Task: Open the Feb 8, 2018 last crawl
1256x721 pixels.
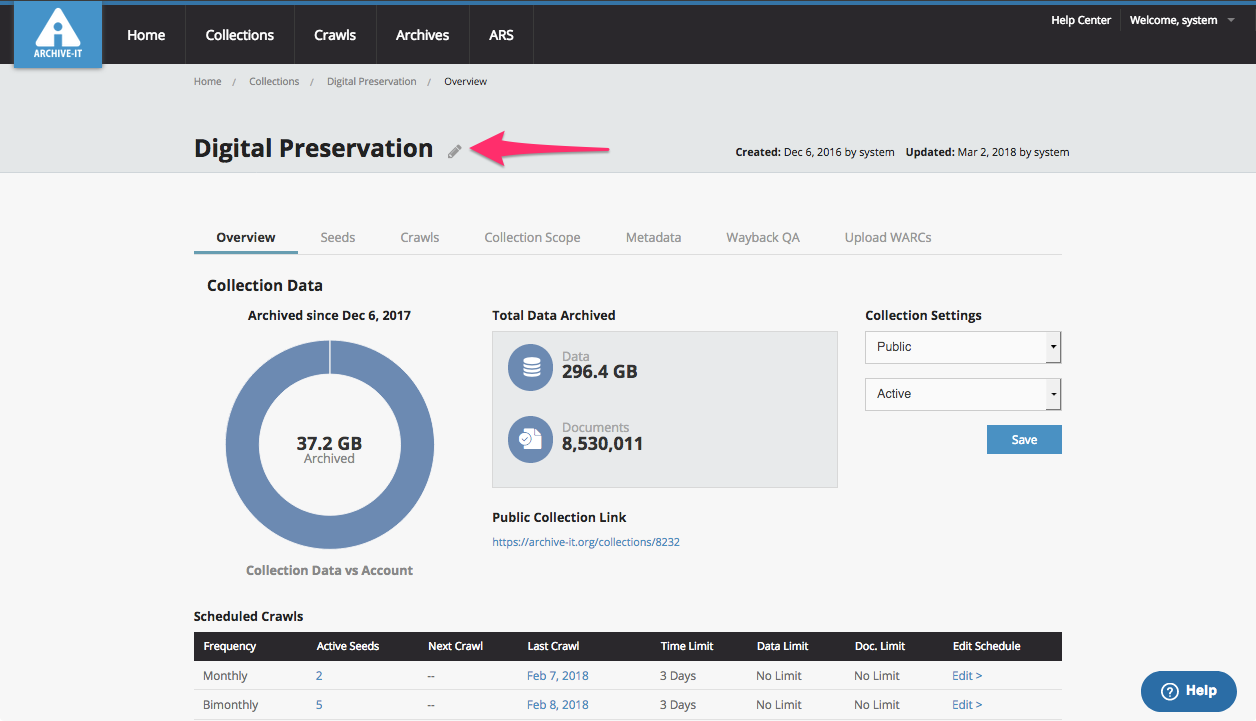Action: pyautogui.click(x=557, y=705)
